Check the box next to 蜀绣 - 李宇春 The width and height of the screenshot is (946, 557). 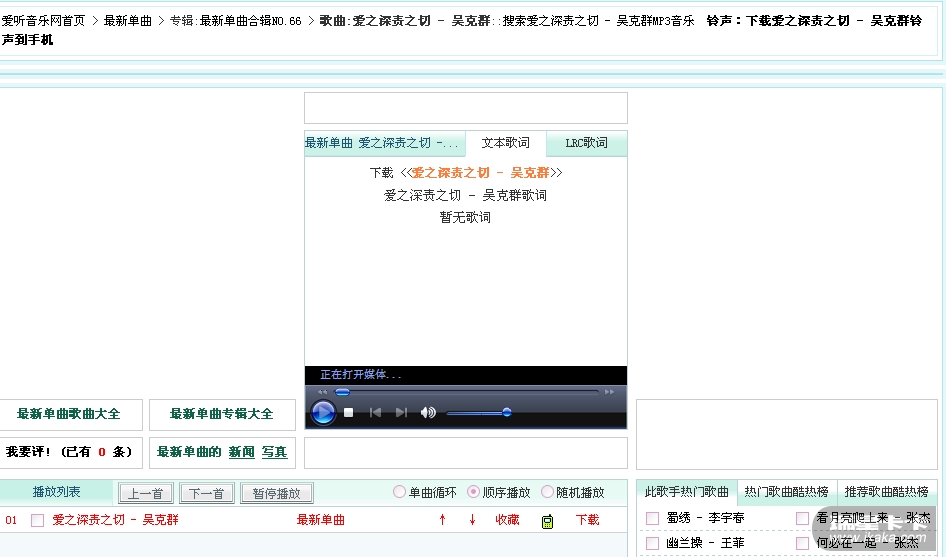pyautogui.click(x=652, y=518)
